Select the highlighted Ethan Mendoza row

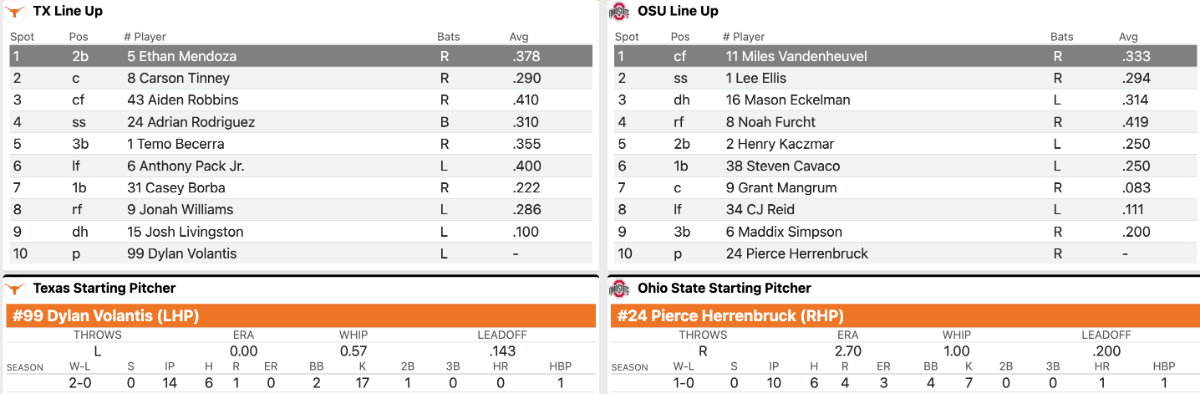pos(300,56)
